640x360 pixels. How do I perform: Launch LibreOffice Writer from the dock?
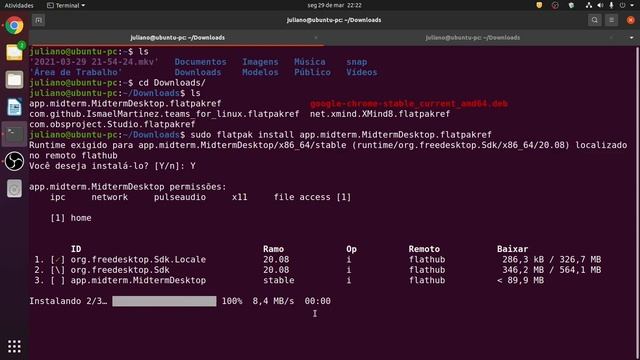click(14, 107)
